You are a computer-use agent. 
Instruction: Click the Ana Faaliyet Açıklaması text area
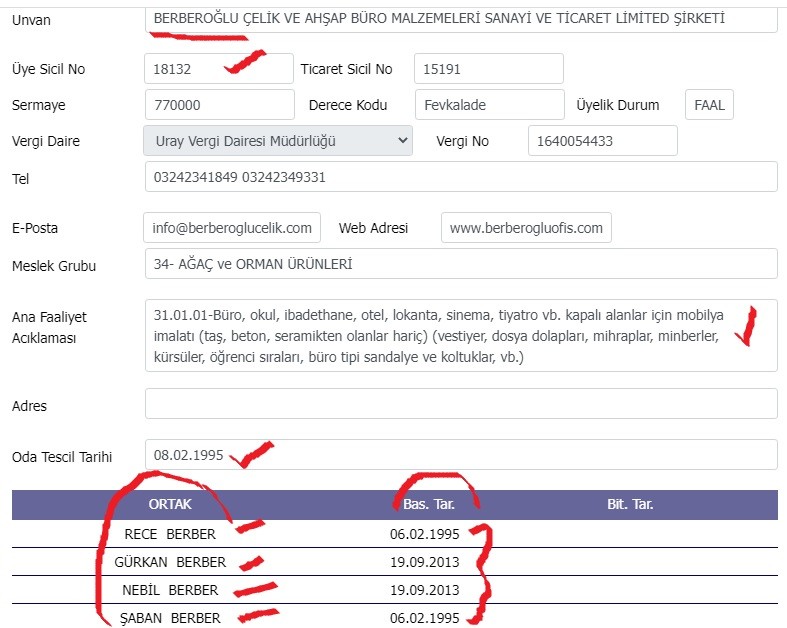click(461, 336)
